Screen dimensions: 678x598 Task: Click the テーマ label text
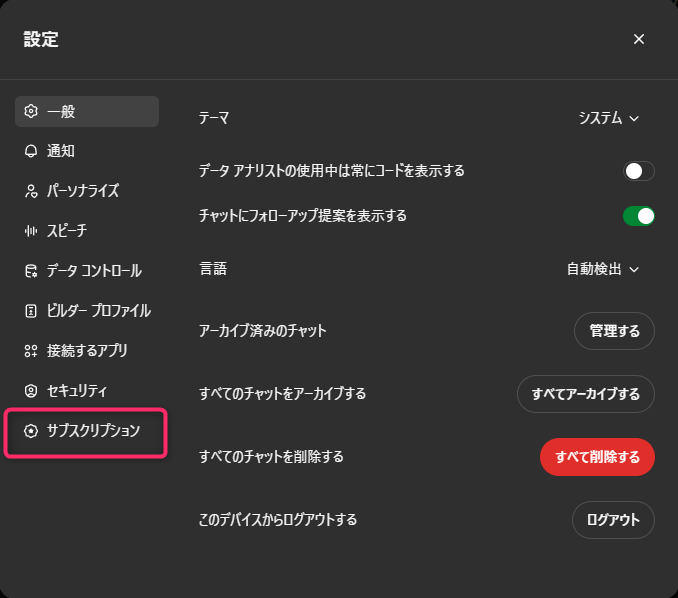click(214, 118)
